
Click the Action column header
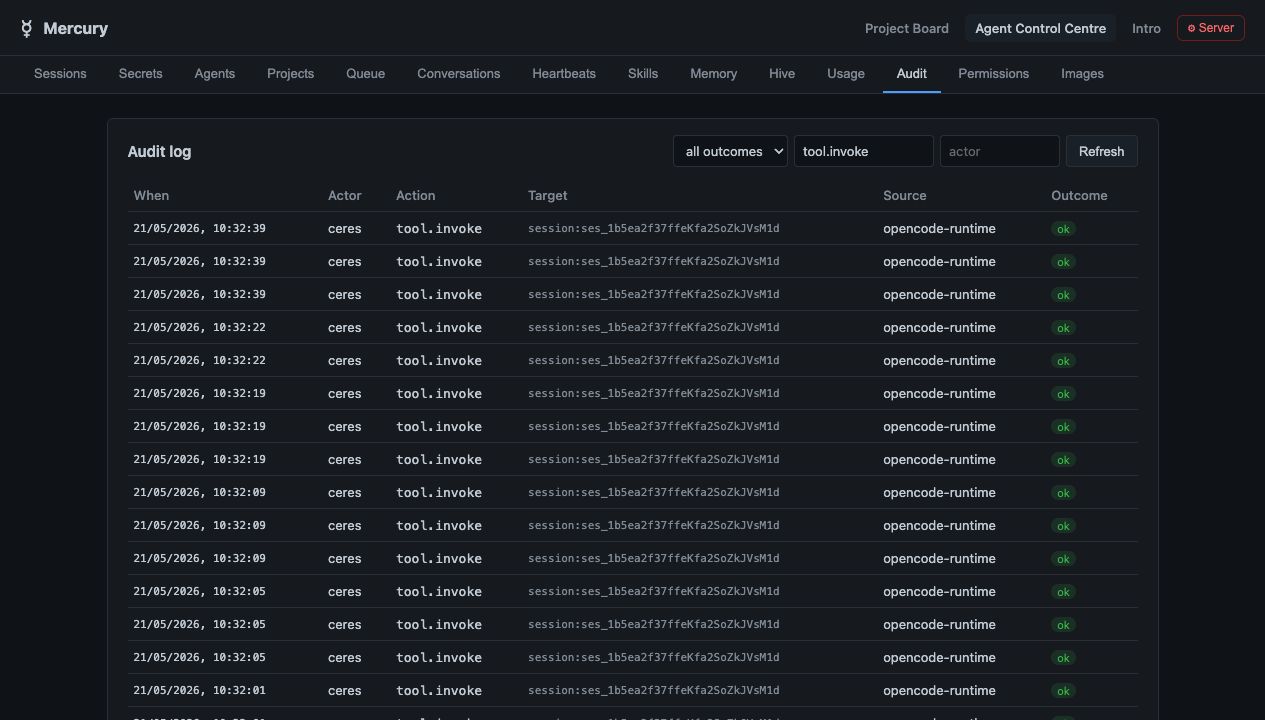coord(416,196)
